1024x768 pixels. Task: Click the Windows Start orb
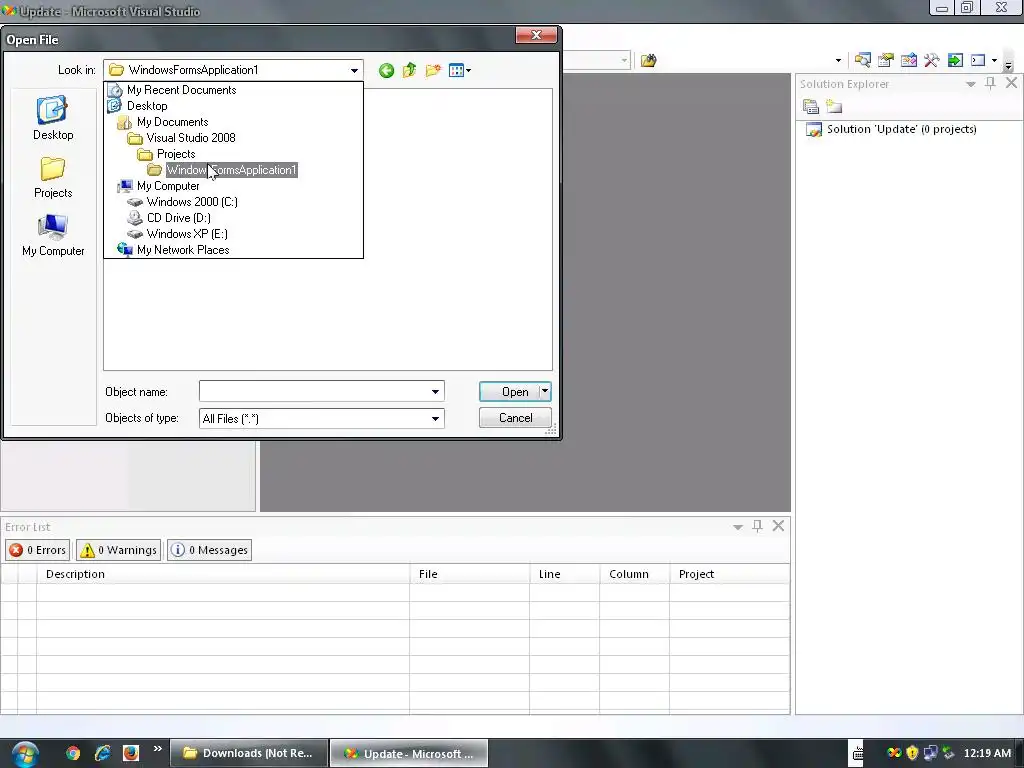25,754
